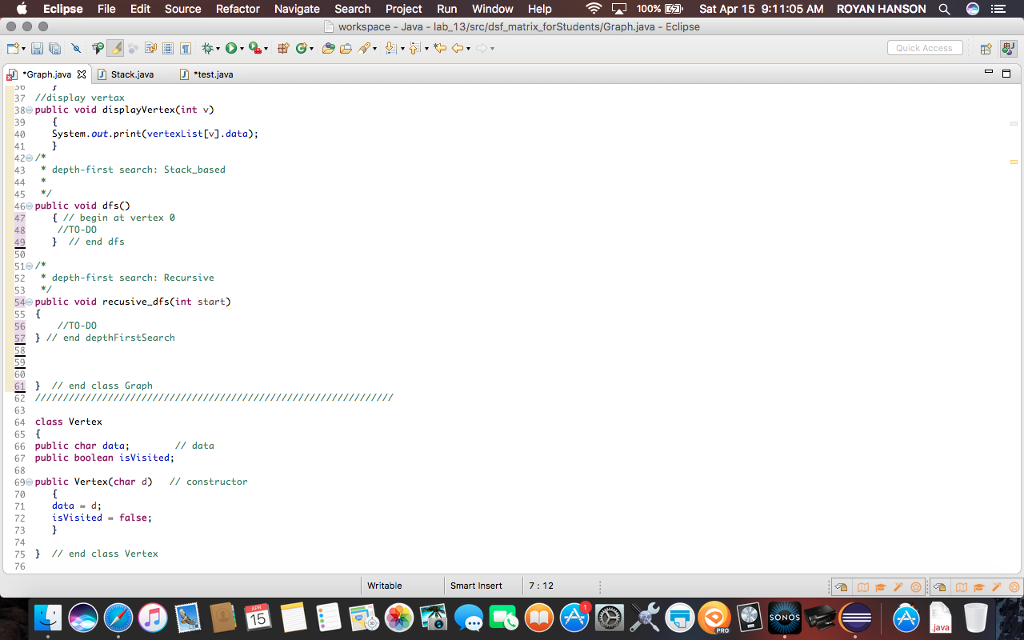
Task: Open the Run configurations dropdown arrow
Action: (241, 47)
